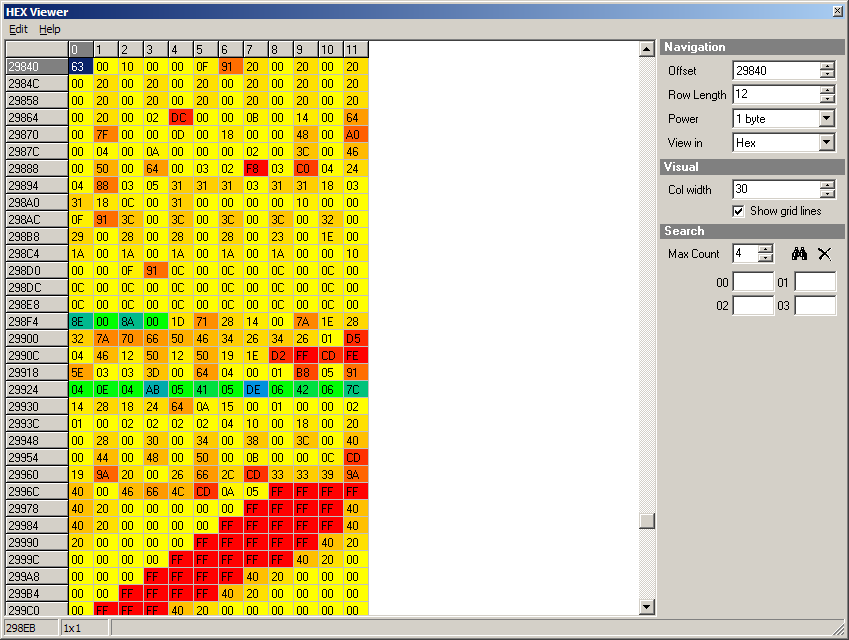849x640 pixels.
Task: Click search byte field 00
Action: tap(753, 282)
